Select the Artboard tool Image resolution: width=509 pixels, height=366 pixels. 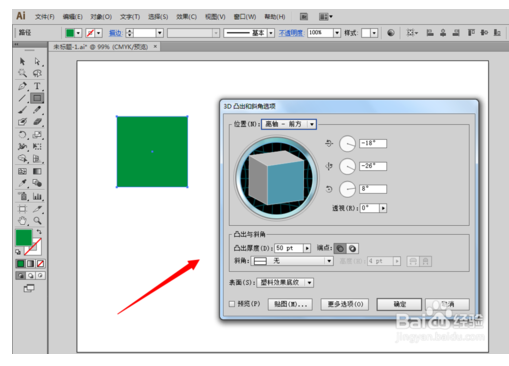(x=22, y=209)
